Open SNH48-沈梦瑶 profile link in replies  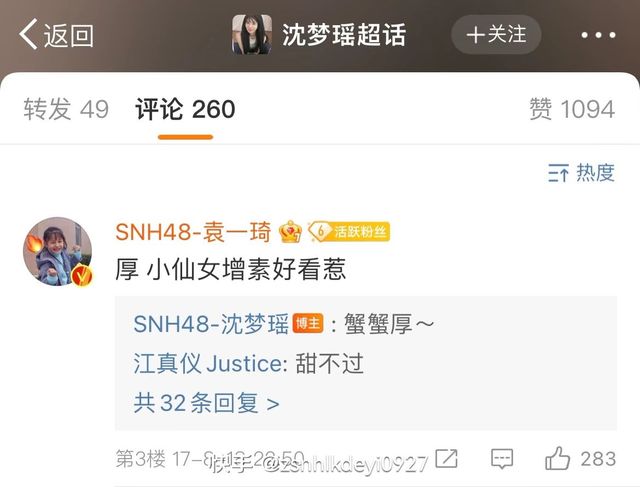(211, 324)
